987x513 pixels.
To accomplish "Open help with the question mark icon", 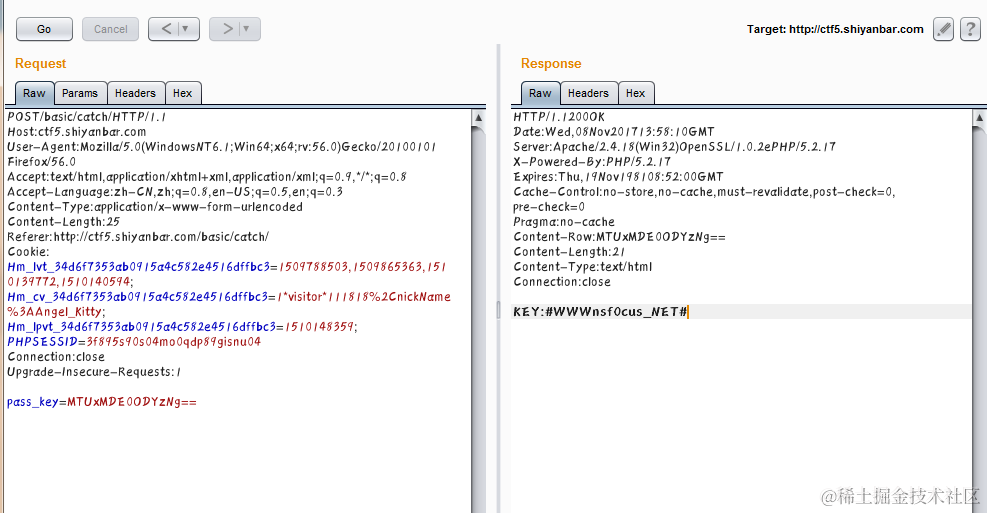I will tap(970, 29).
